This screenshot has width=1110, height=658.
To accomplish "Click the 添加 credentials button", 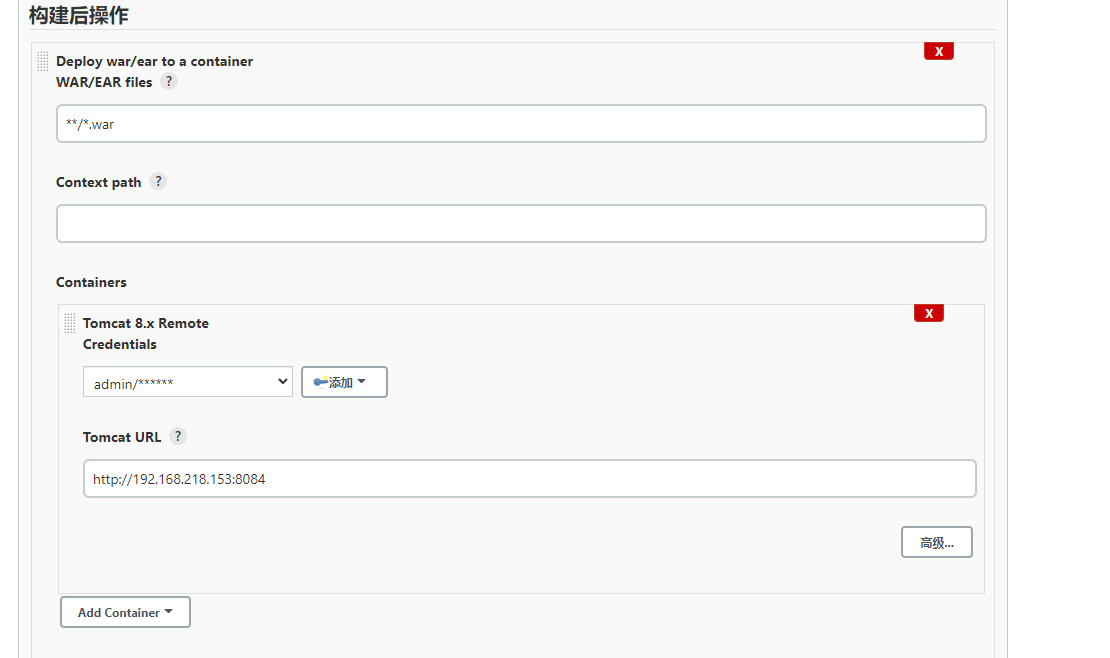I will pos(344,382).
